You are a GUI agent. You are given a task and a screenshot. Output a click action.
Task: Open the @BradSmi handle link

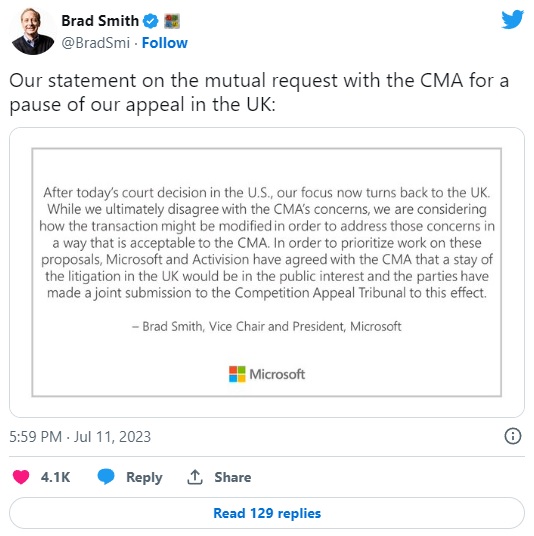(x=96, y=43)
